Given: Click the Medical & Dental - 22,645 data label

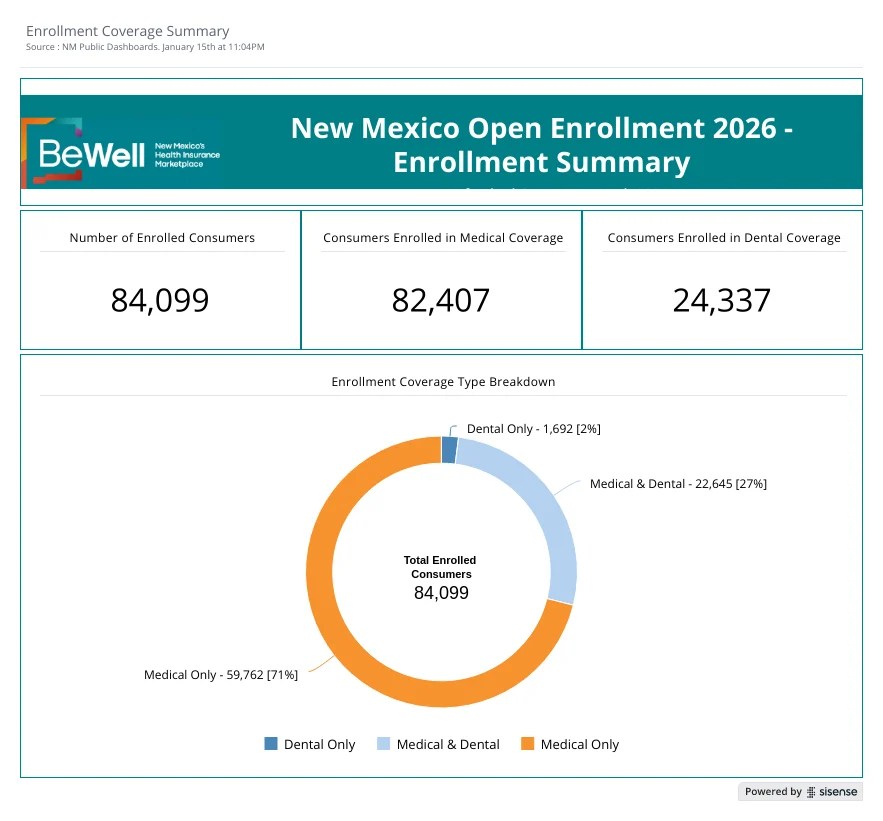Looking at the screenshot, I should tap(678, 484).
